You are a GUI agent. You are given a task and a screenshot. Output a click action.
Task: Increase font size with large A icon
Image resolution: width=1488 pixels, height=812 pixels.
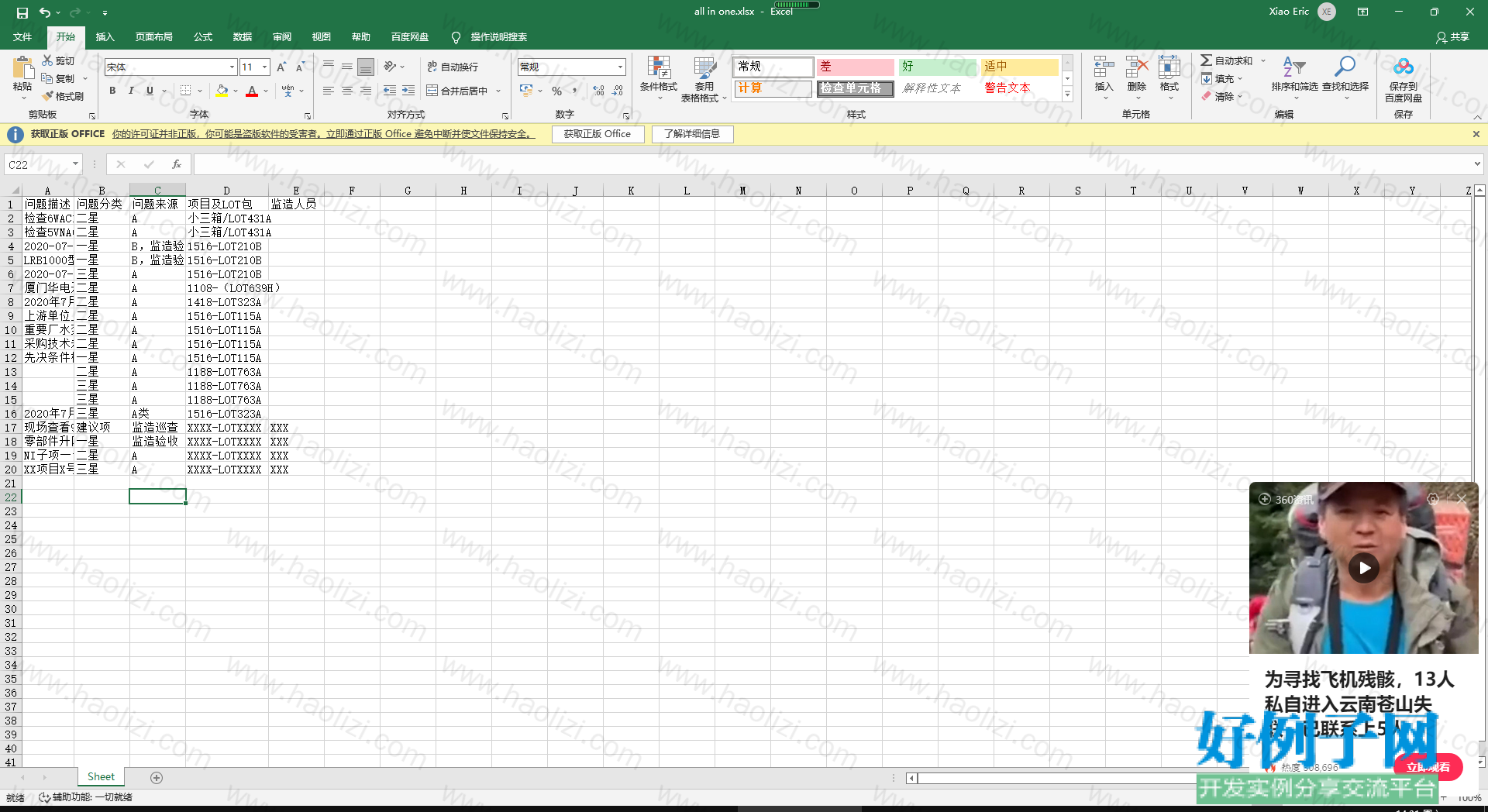tap(281, 67)
